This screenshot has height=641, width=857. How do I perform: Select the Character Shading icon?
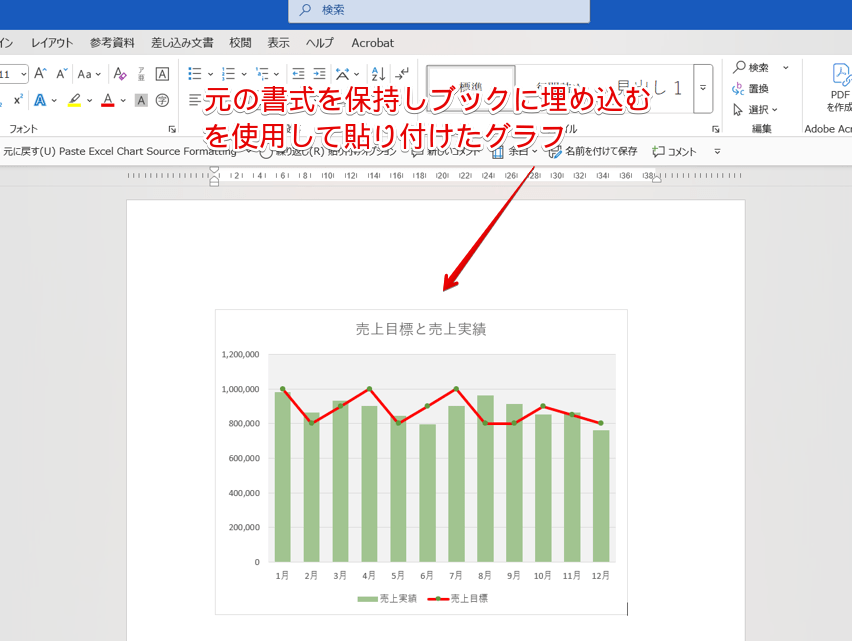click(x=140, y=100)
